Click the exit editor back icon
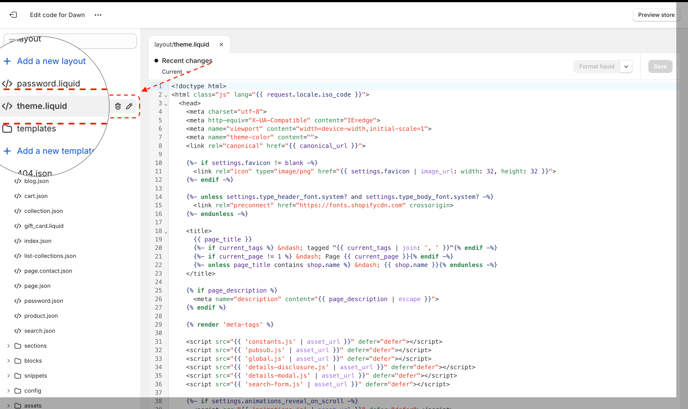This screenshot has width=688, height=409. click(x=13, y=15)
